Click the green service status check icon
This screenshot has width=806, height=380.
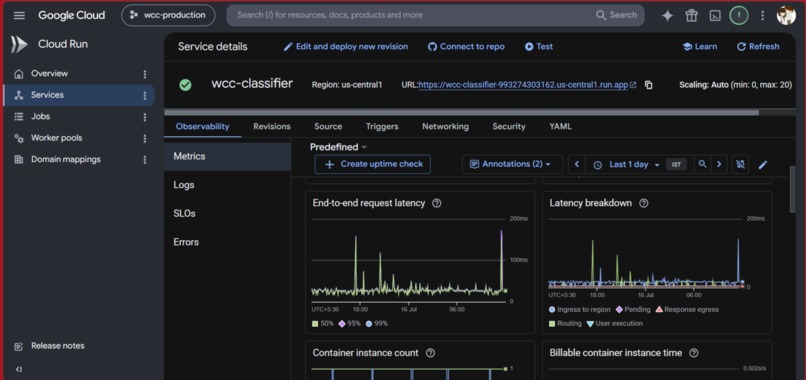(186, 85)
